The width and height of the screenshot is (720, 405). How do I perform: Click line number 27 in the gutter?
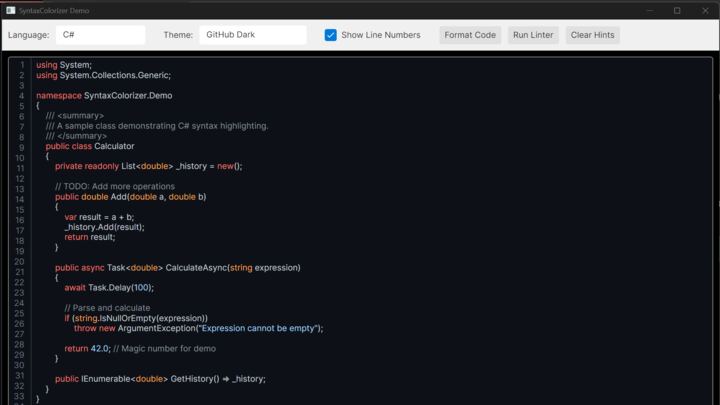19,334
